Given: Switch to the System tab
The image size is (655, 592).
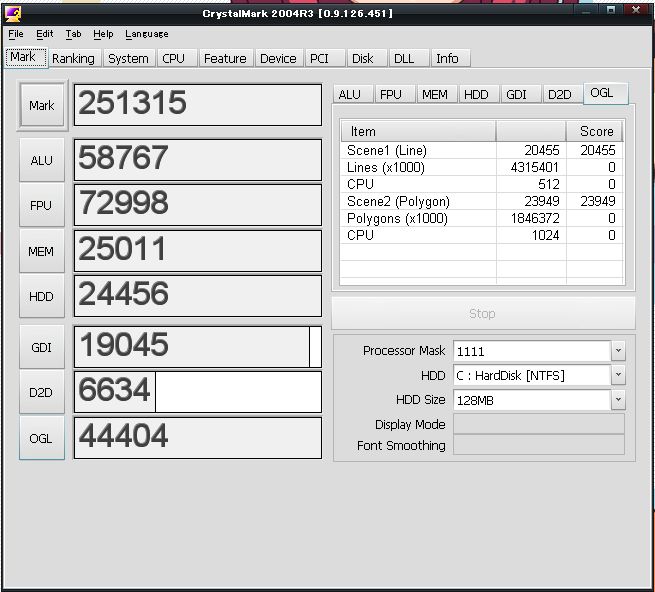Looking at the screenshot, I should [x=128, y=58].
